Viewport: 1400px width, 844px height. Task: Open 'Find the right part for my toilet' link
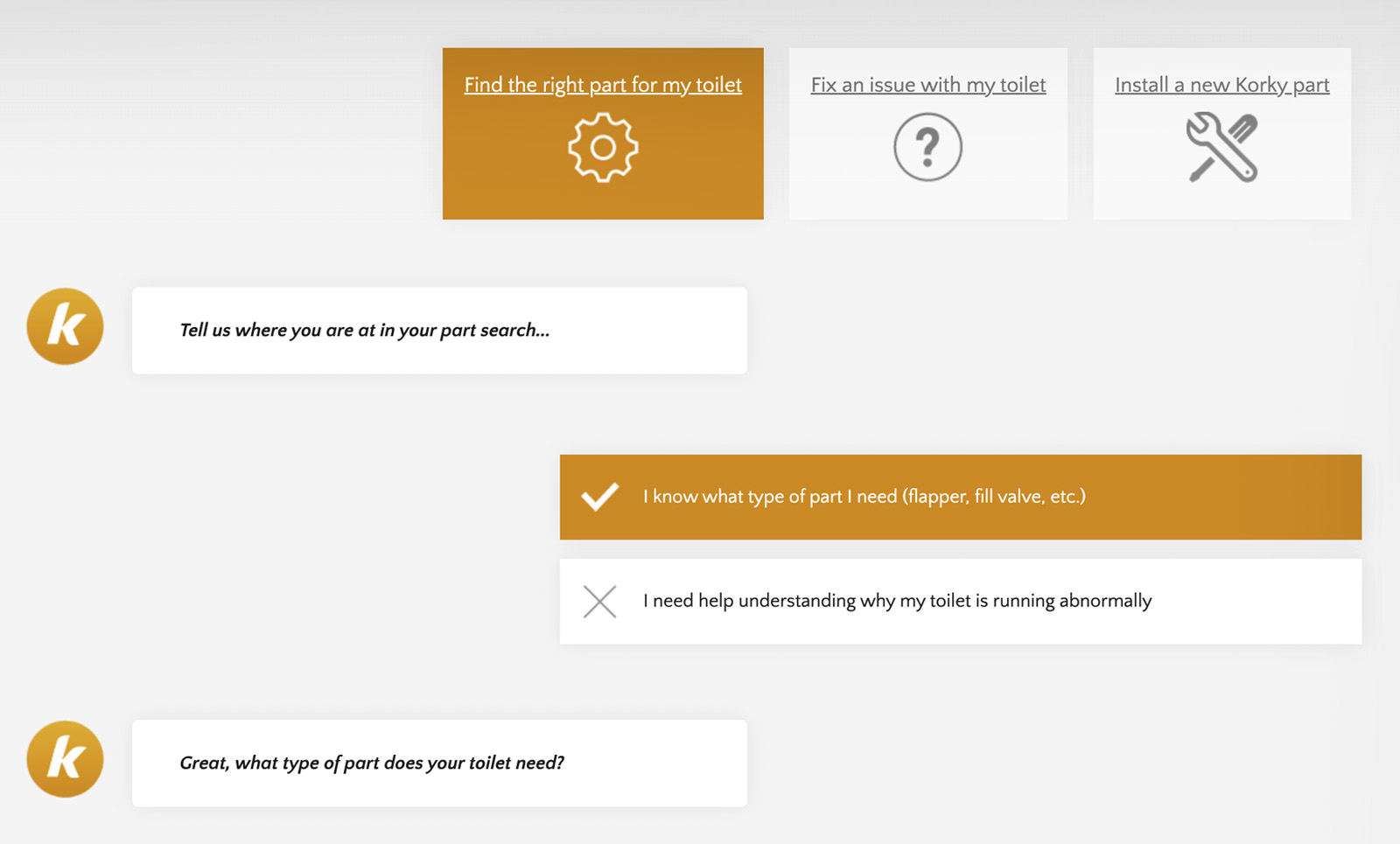click(603, 85)
